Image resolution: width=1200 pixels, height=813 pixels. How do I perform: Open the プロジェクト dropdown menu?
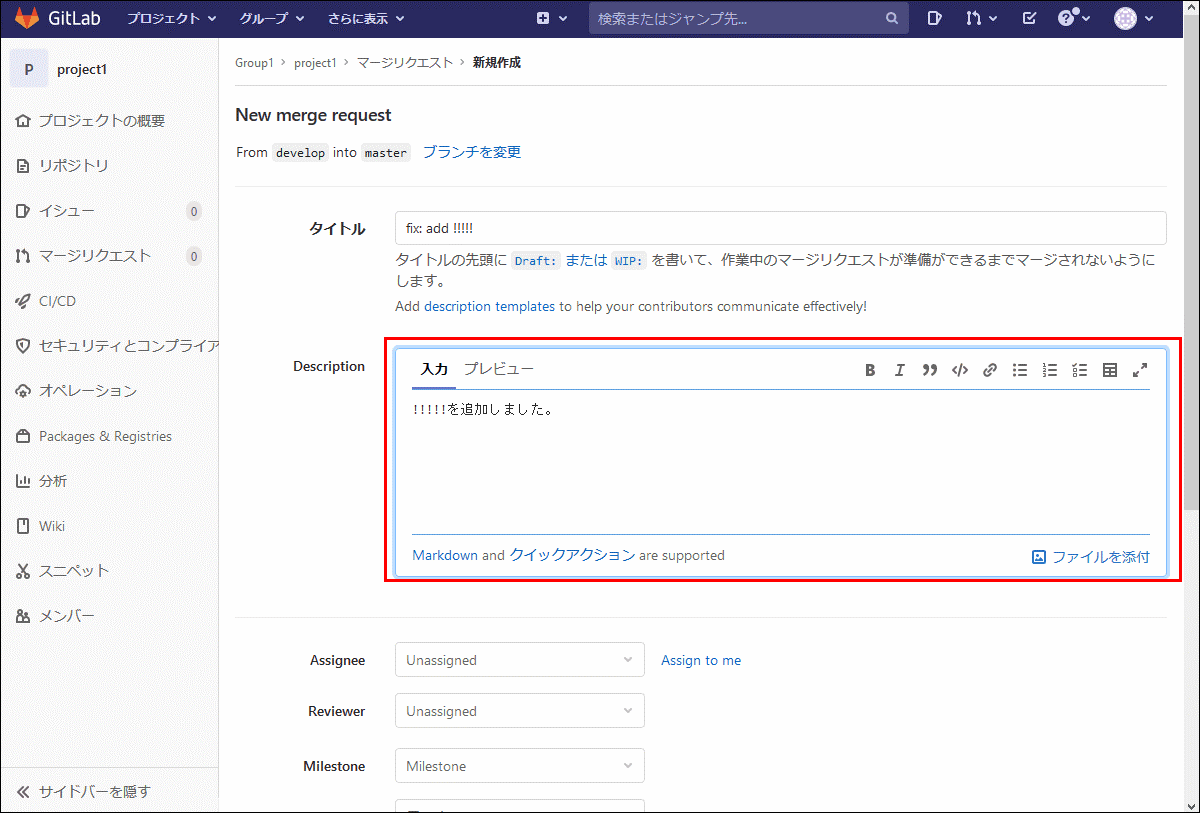[171, 18]
